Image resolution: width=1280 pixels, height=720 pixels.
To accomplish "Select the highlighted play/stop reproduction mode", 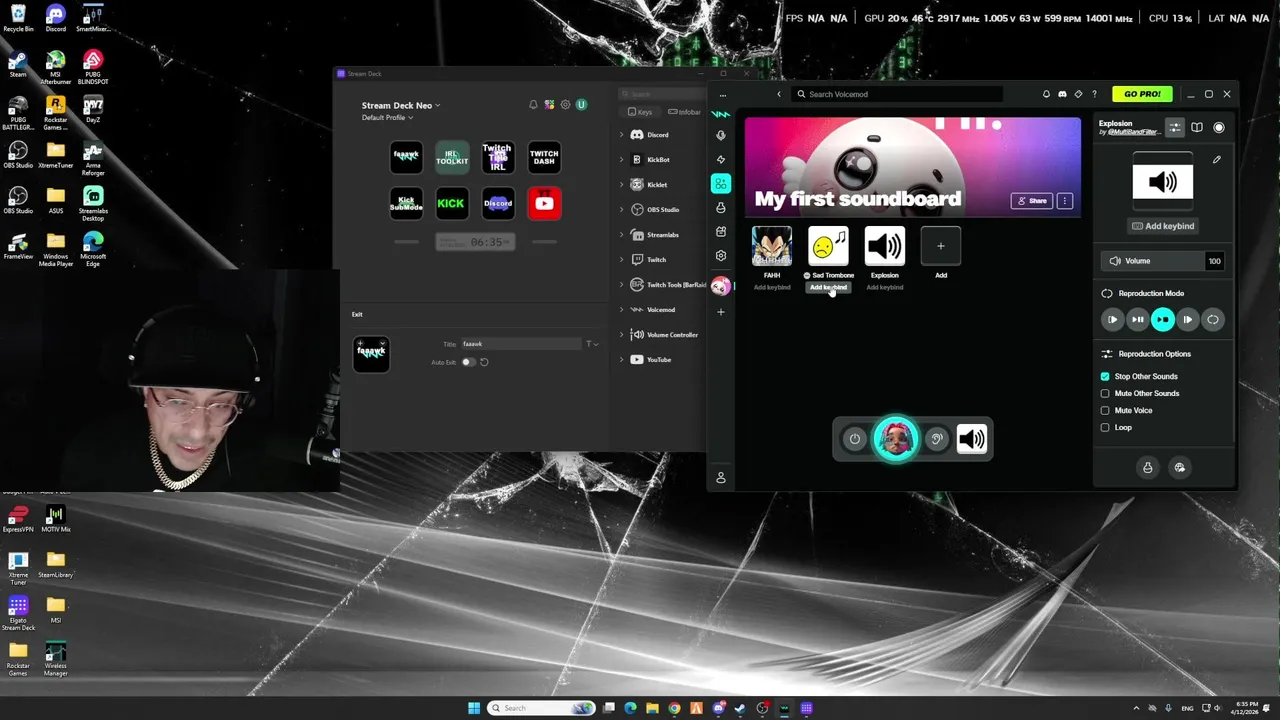I will pos(1162,320).
